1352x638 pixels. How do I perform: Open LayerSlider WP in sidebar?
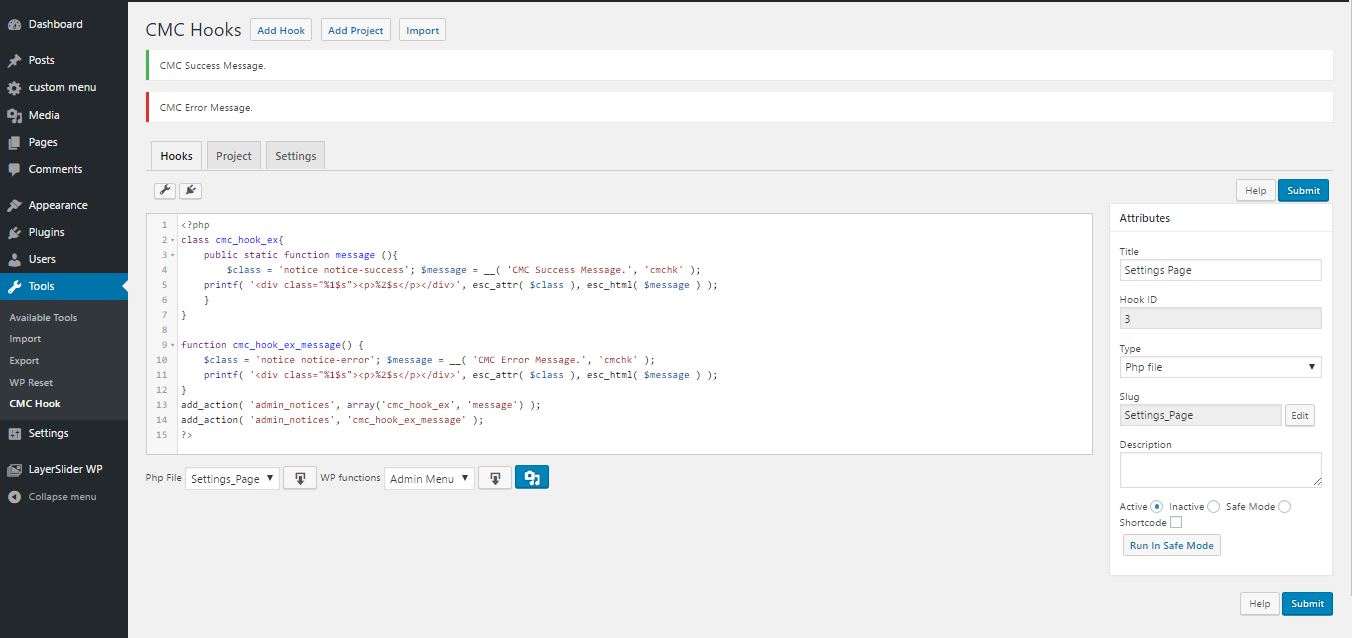64,469
